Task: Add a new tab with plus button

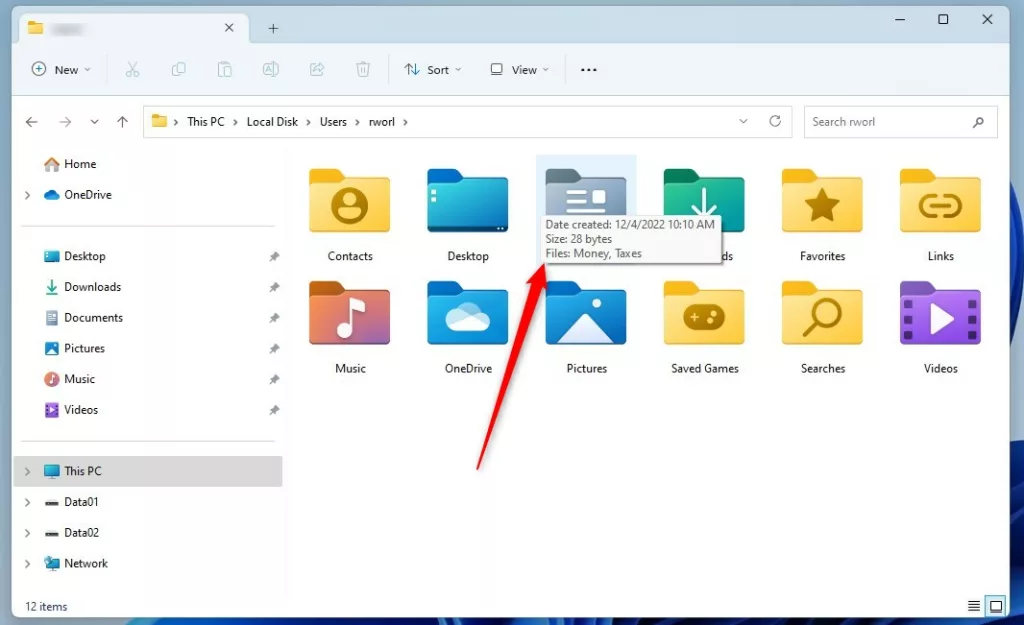Action: (x=273, y=28)
